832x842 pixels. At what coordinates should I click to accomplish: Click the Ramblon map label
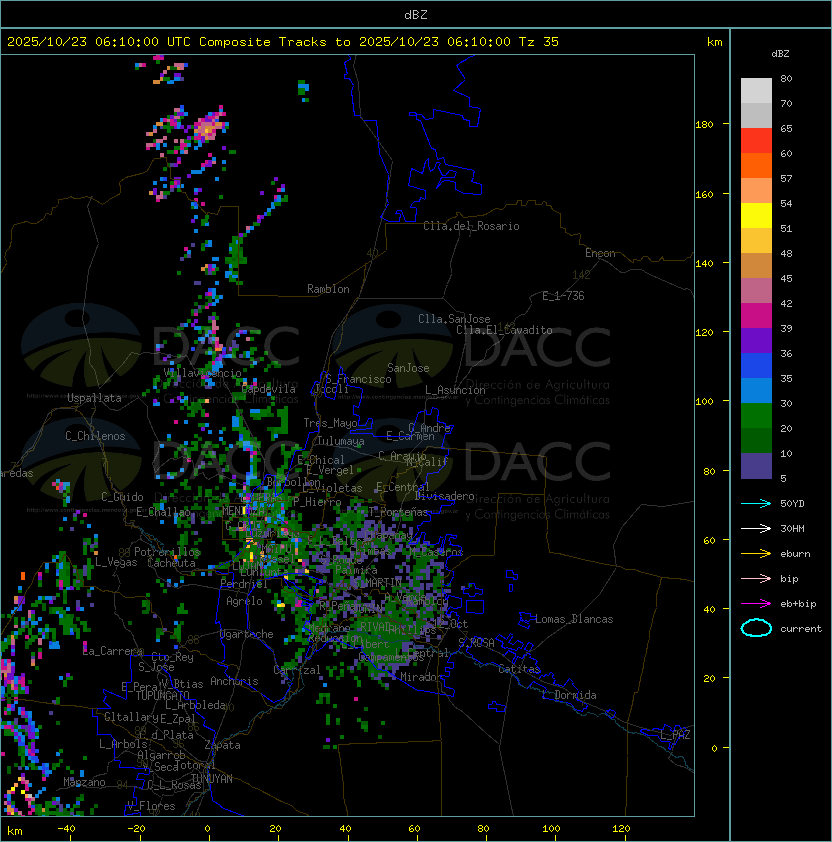click(328, 289)
